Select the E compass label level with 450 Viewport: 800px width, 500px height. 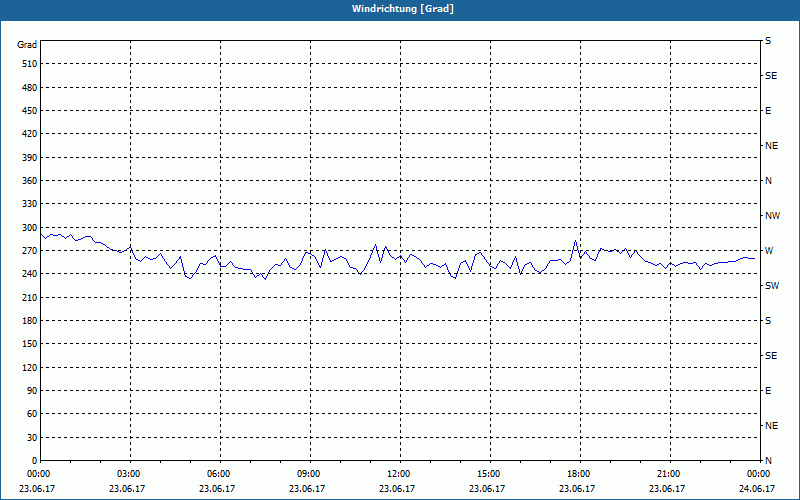(x=768, y=111)
